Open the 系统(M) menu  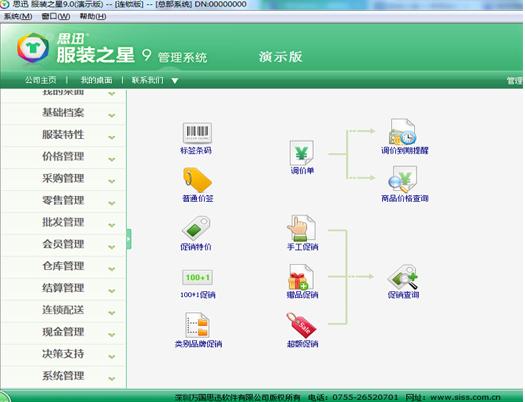[17, 16]
